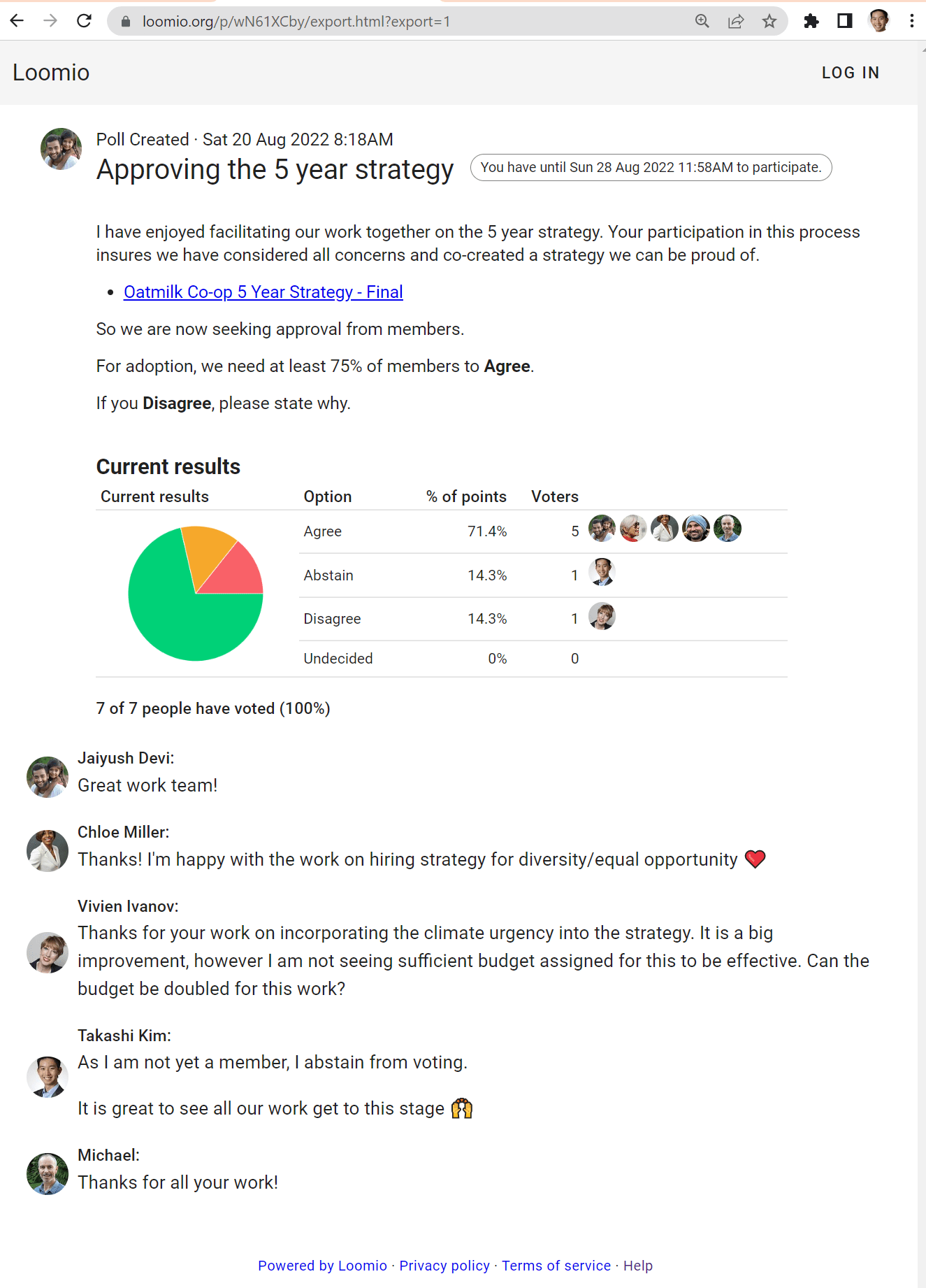Click the share page icon
This screenshot has height=1288, width=926.
(736, 22)
